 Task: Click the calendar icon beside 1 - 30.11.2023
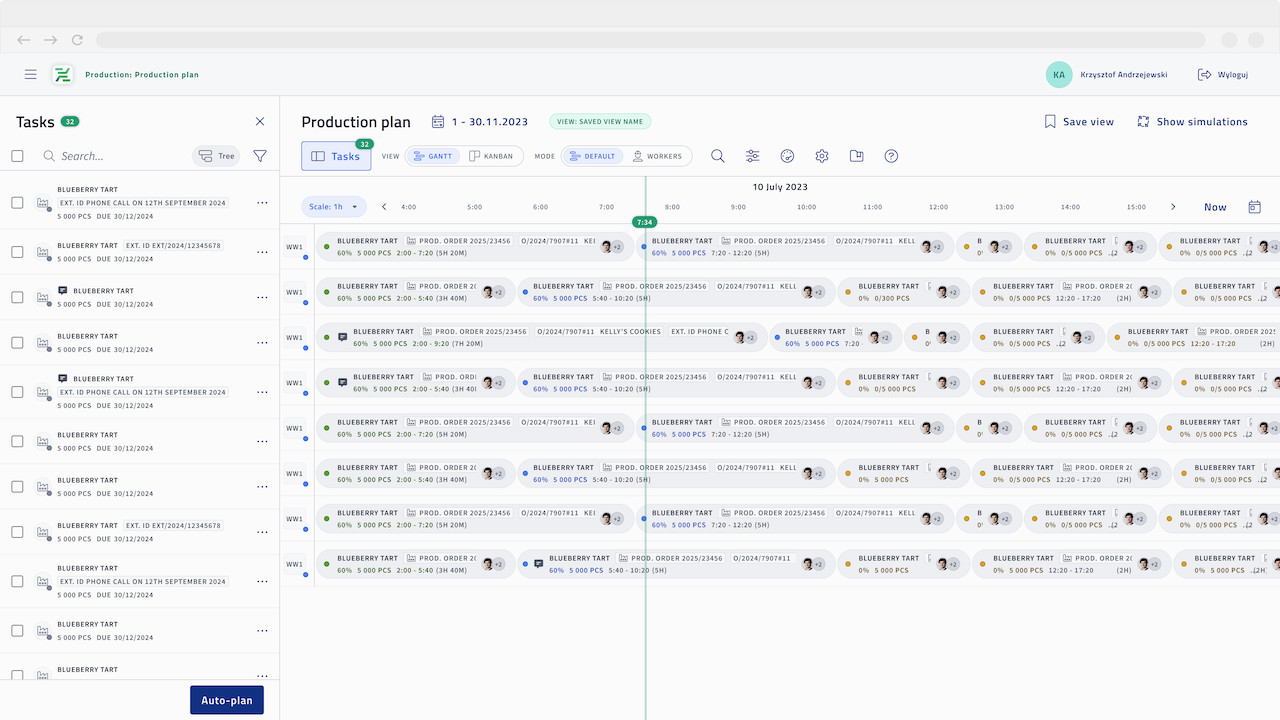click(438, 122)
